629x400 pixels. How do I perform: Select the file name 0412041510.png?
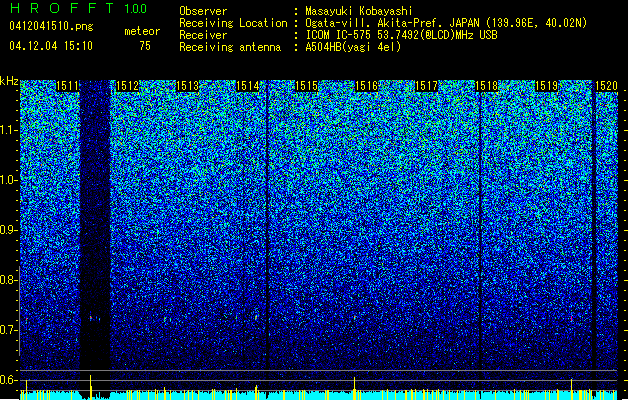pyautogui.click(x=51, y=26)
